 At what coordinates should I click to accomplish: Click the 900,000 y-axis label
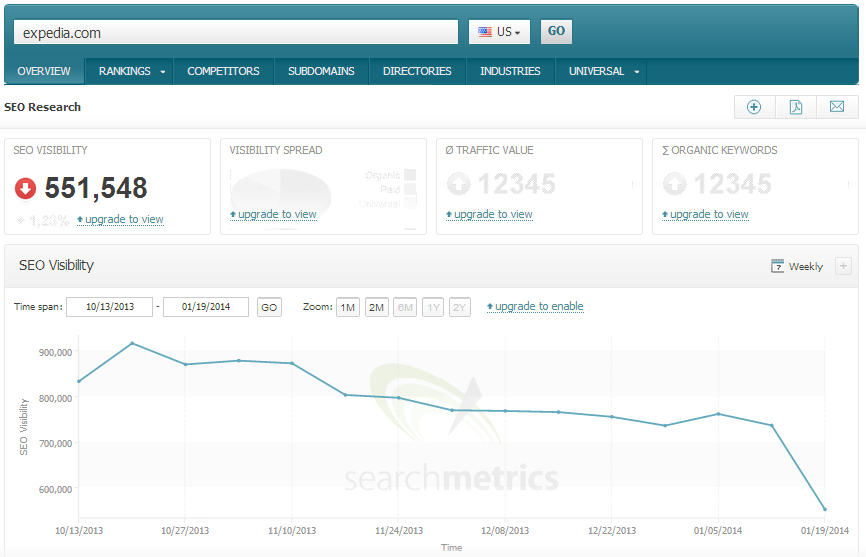55,352
